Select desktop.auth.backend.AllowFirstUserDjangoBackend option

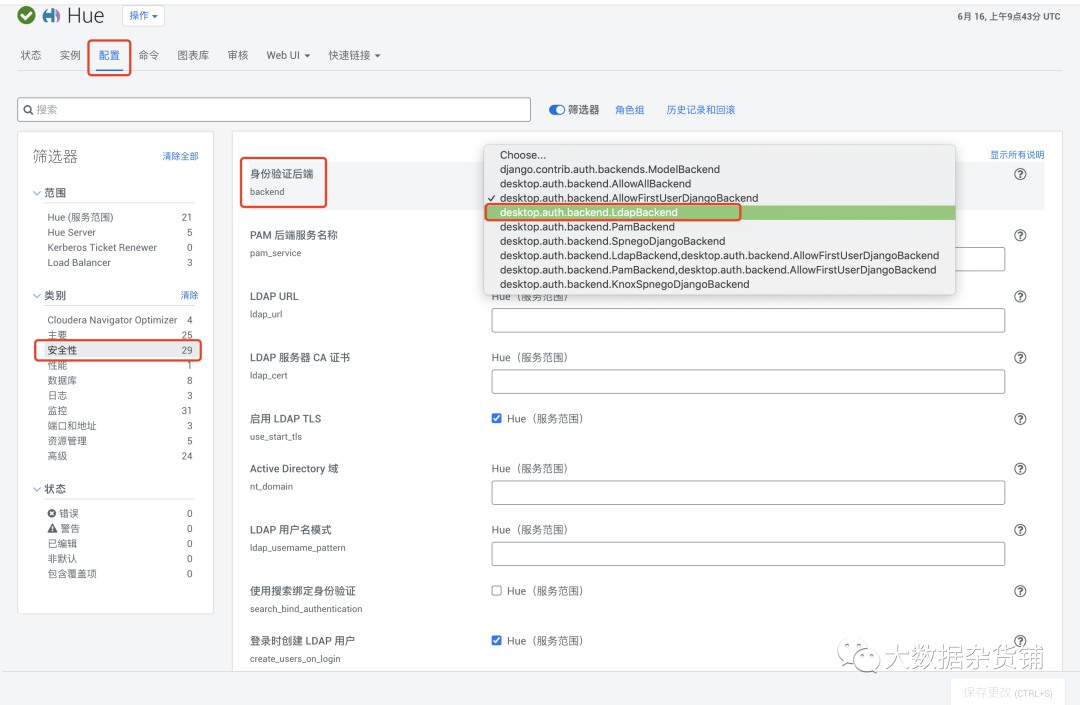click(x=719, y=198)
